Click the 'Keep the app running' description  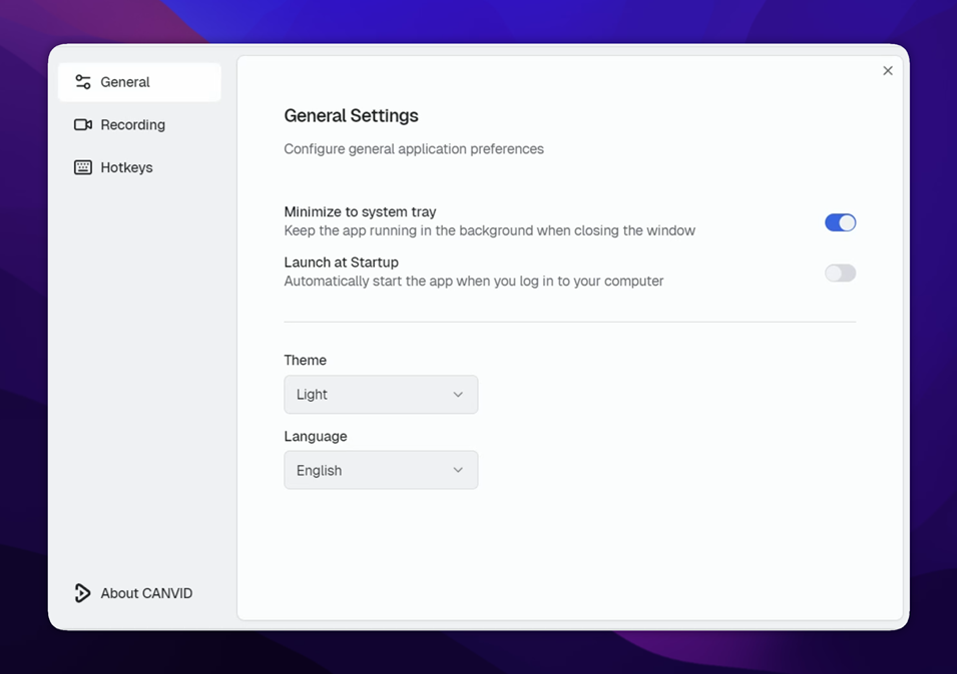pos(489,230)
